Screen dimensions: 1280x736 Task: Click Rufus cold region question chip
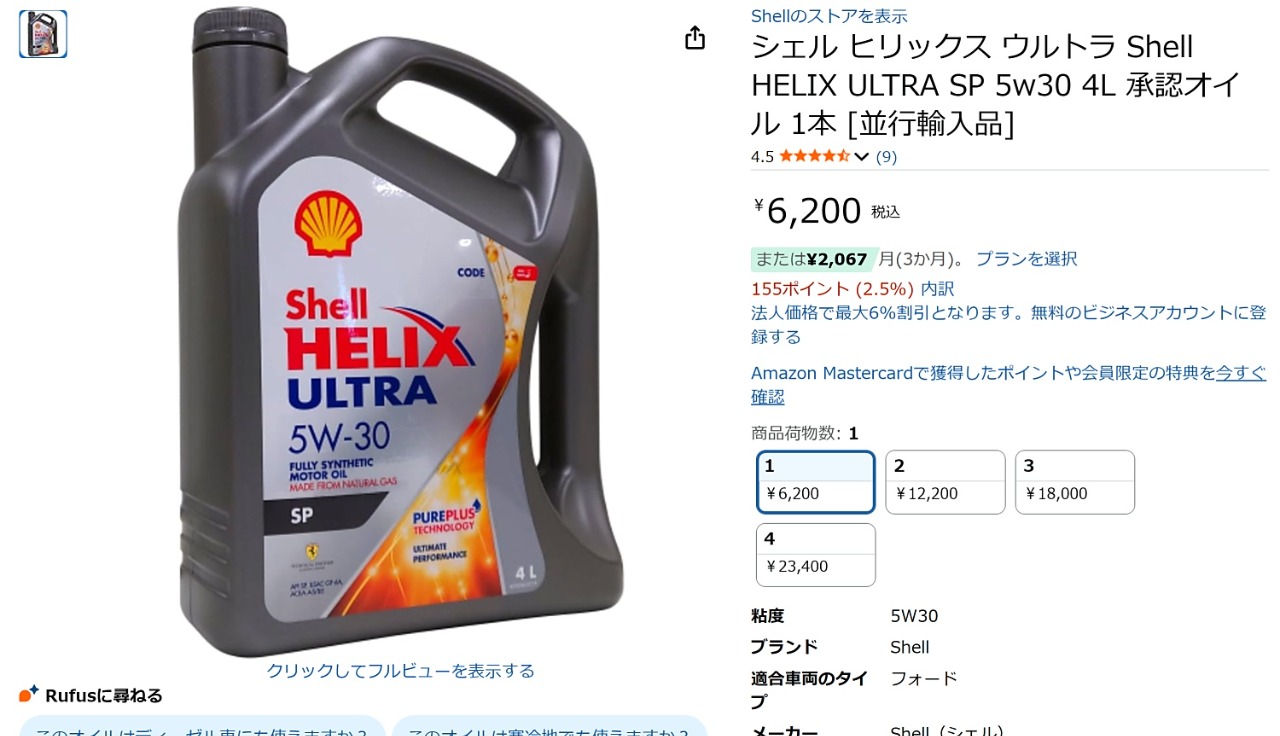[x=549, y=727]
